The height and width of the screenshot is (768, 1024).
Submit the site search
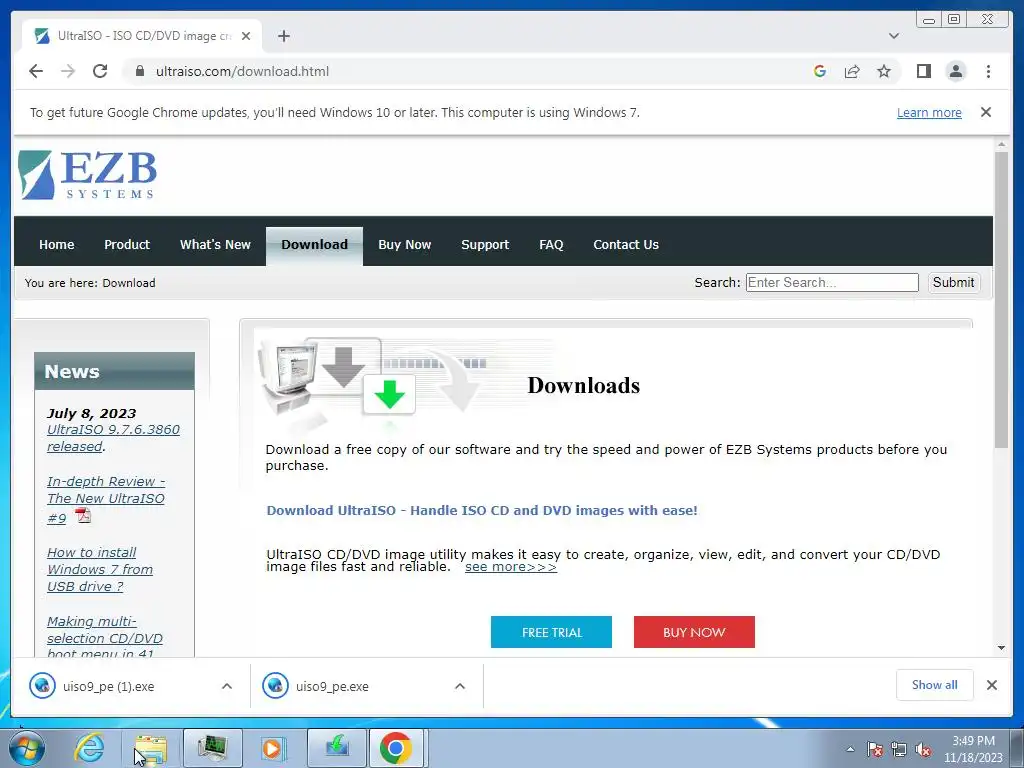(x=953, y=282)
